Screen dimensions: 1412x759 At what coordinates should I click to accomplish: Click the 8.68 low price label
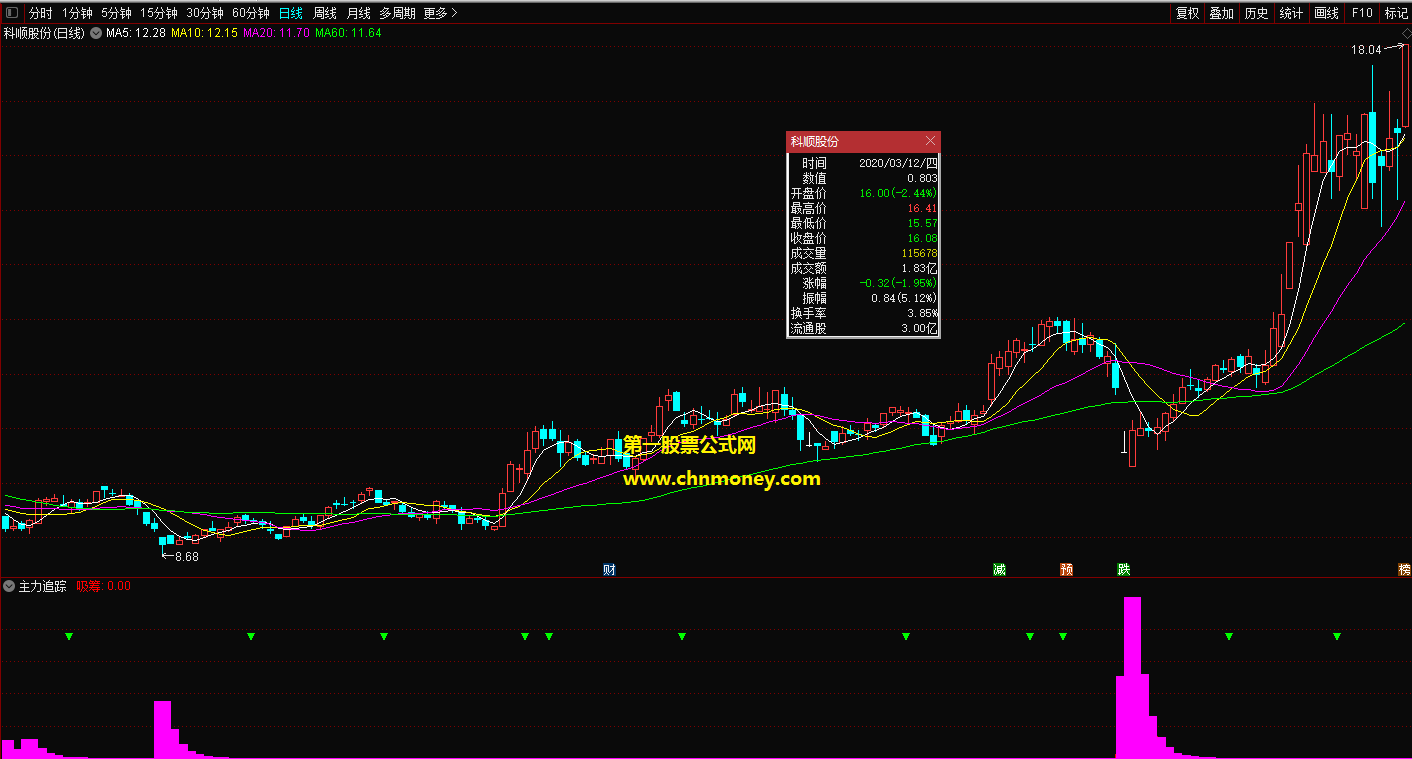tap(186, 557)
